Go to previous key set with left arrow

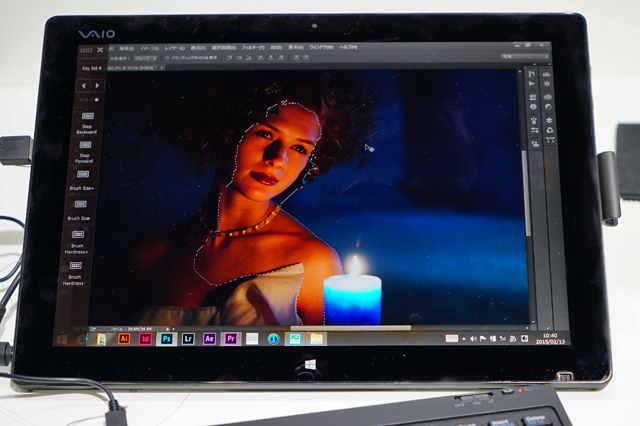tap(84, 86)
